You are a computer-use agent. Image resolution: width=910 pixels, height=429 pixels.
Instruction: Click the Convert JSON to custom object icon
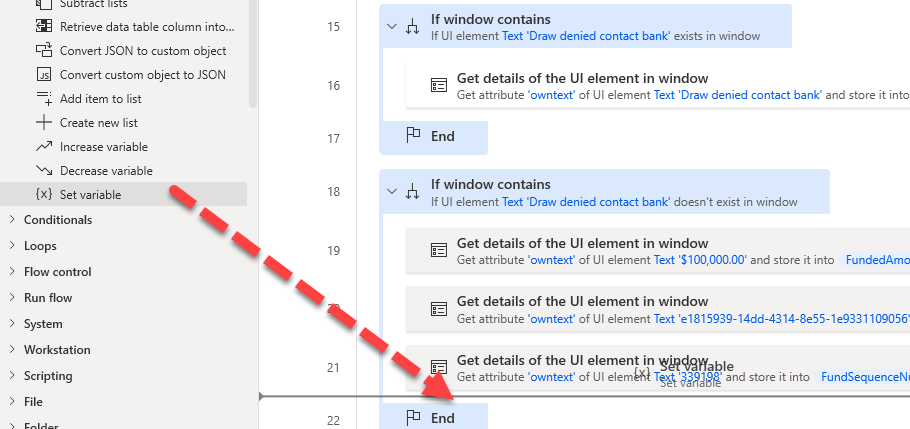pos(44,51)
